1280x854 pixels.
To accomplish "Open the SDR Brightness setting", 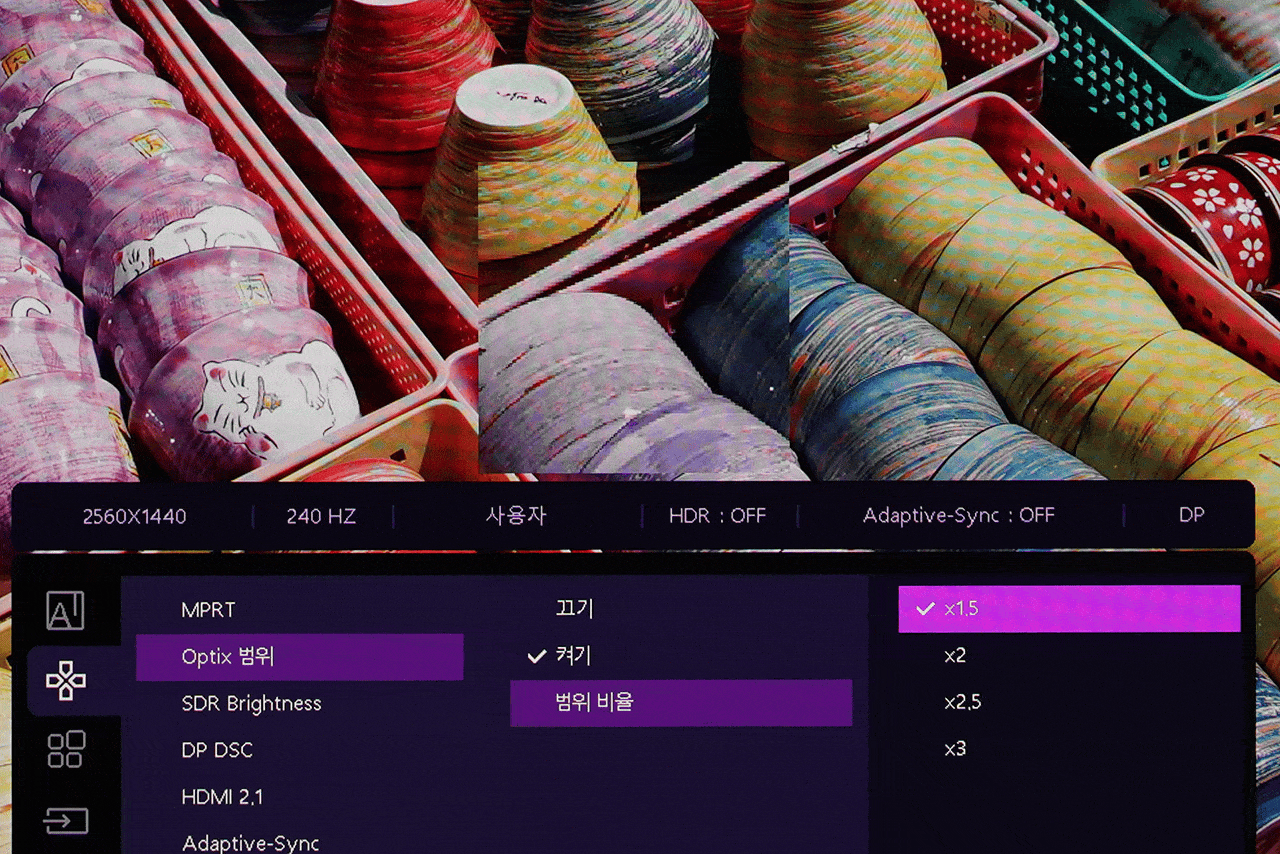I will tap(251, 704).
